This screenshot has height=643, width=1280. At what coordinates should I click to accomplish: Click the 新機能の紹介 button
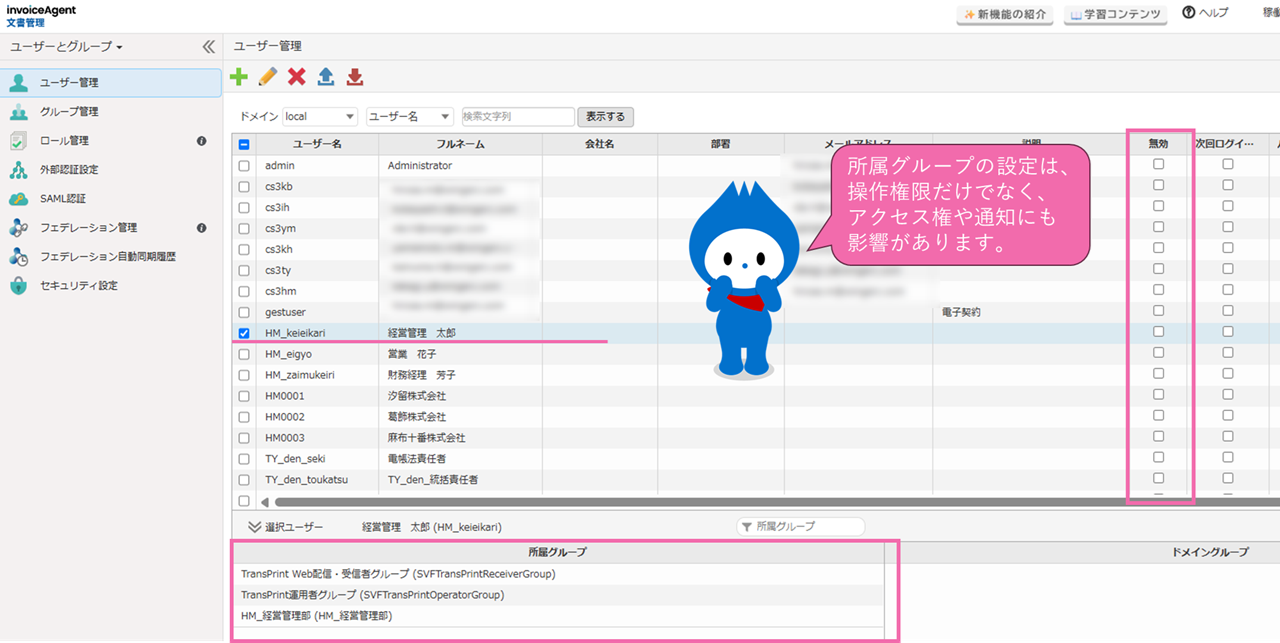[1005, 14]
